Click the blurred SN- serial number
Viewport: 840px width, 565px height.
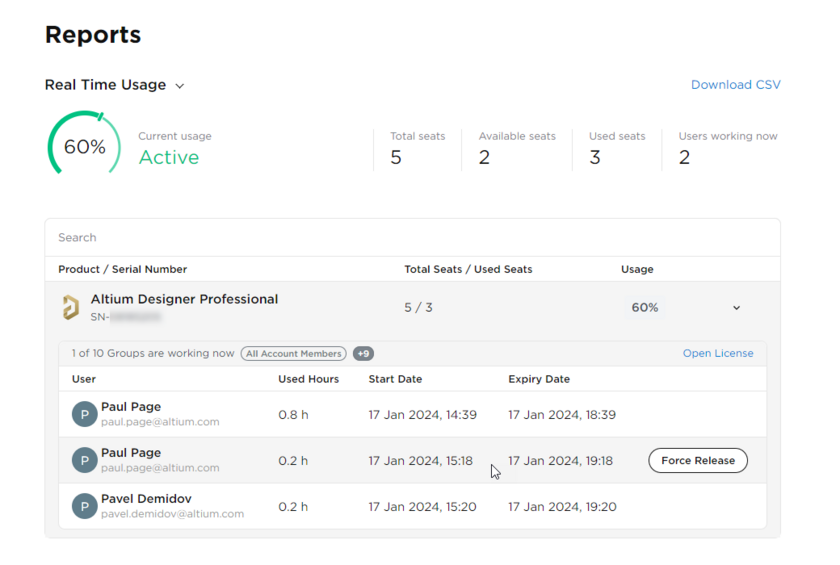(125, 317)
